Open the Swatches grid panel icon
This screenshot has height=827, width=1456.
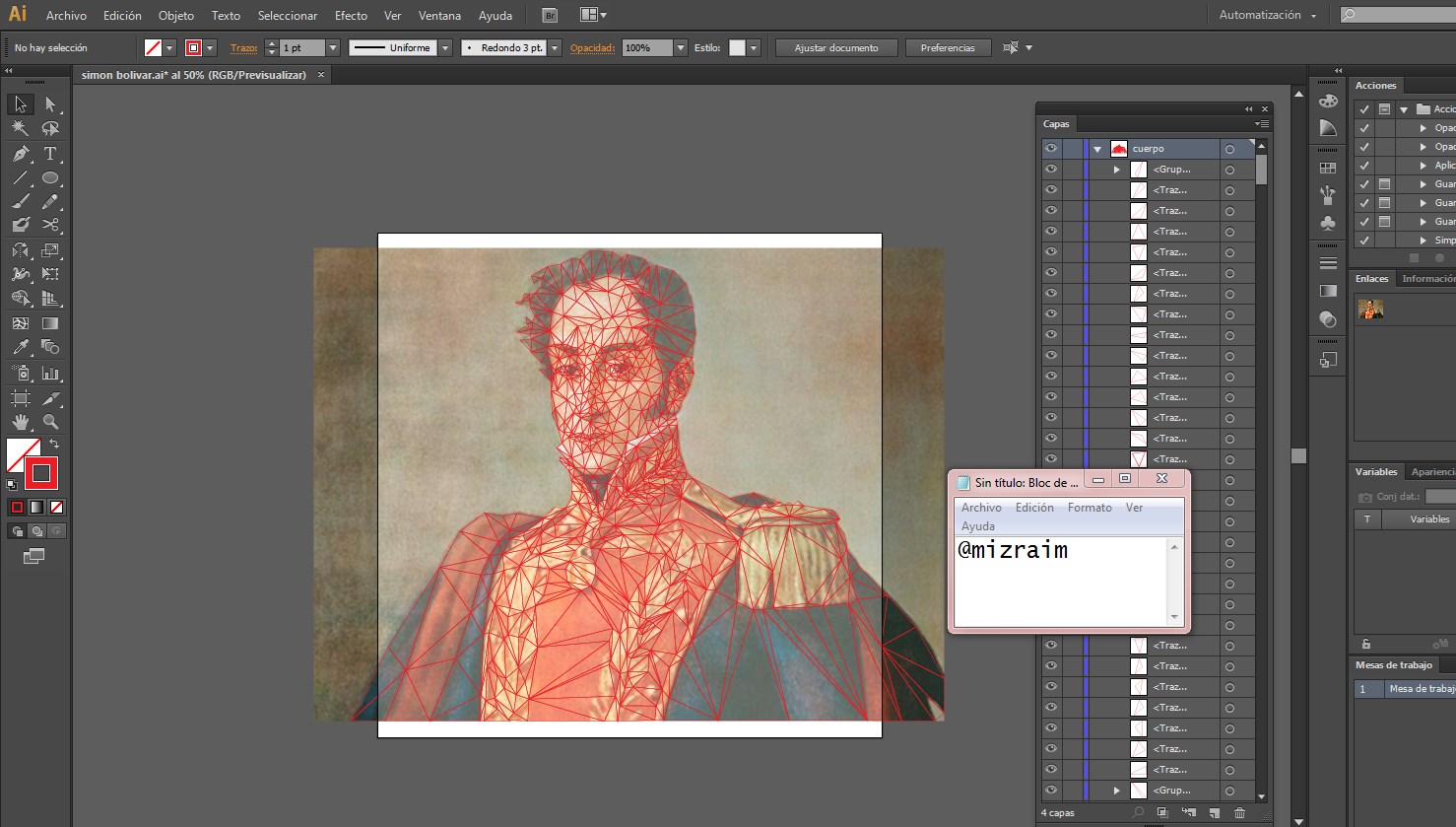[1328, 169]
